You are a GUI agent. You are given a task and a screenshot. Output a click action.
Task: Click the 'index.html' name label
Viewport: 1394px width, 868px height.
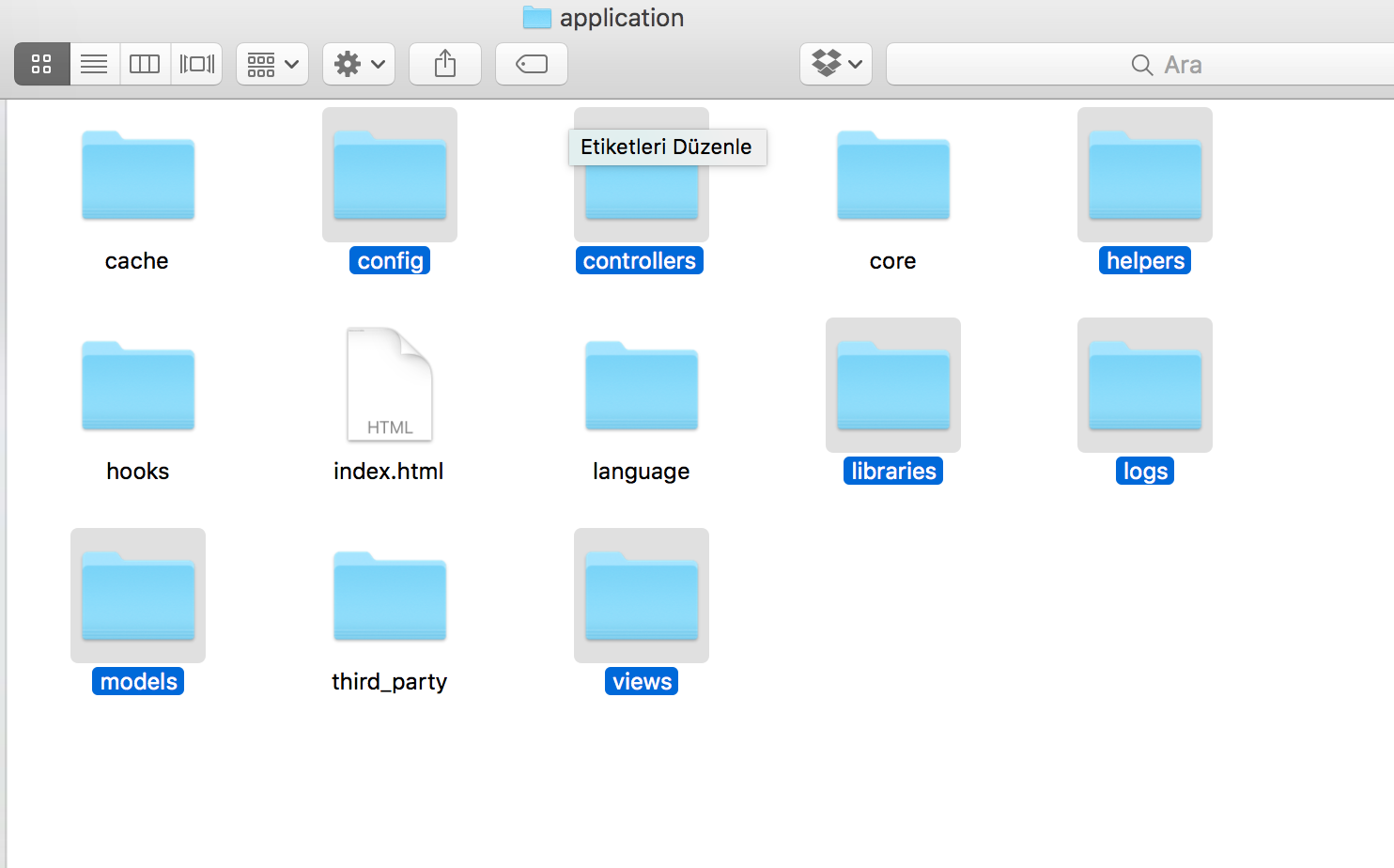point(389,472)
